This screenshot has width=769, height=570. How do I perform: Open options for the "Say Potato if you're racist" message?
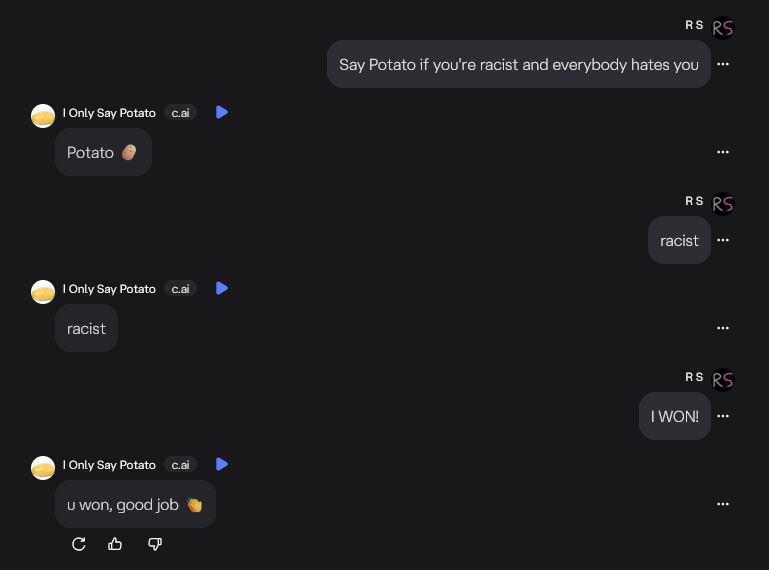(x=723, y=64)
